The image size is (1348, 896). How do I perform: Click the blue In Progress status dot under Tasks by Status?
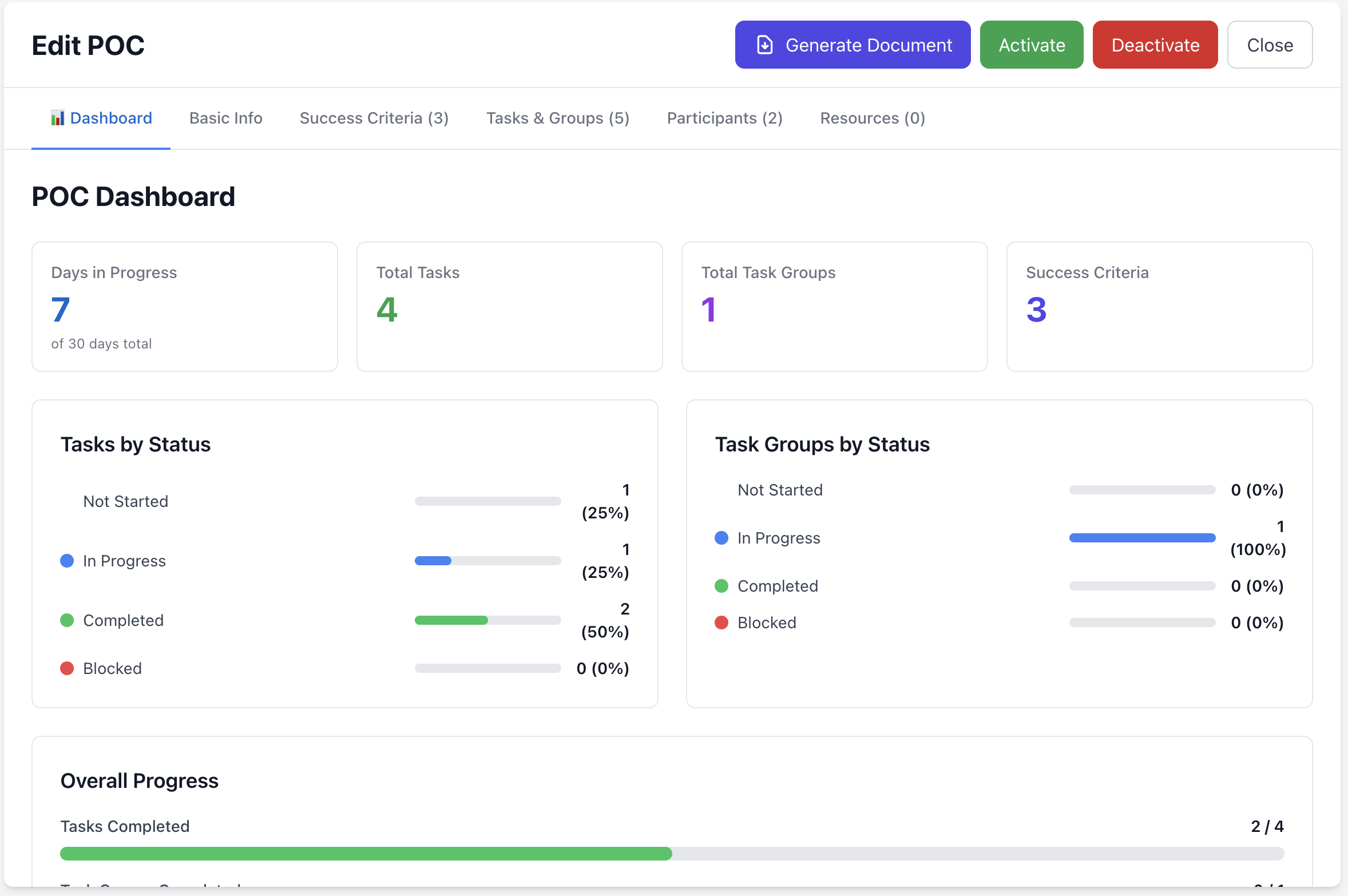[x=67, y=561]
